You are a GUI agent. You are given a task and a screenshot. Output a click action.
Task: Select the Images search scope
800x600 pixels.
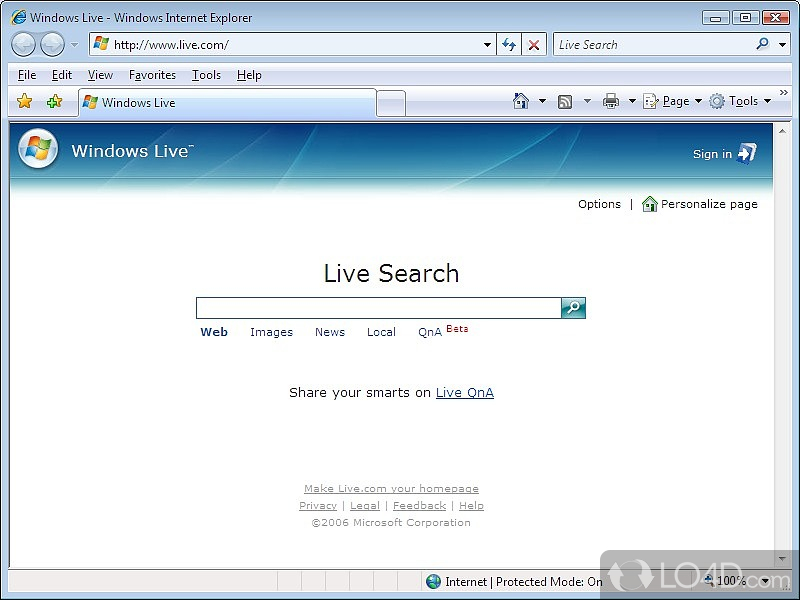[x=271, y=332]
